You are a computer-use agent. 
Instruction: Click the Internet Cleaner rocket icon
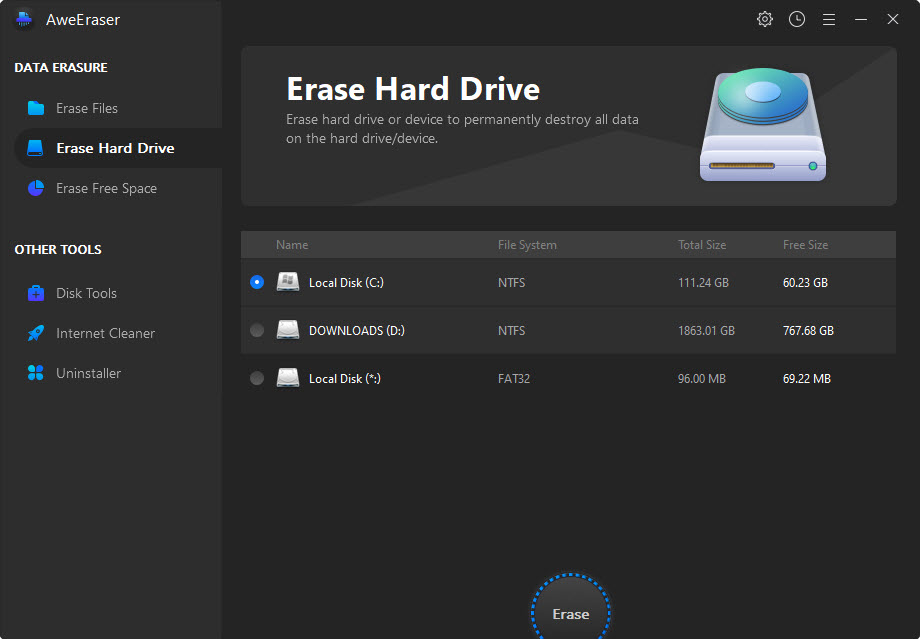[36, 333]
